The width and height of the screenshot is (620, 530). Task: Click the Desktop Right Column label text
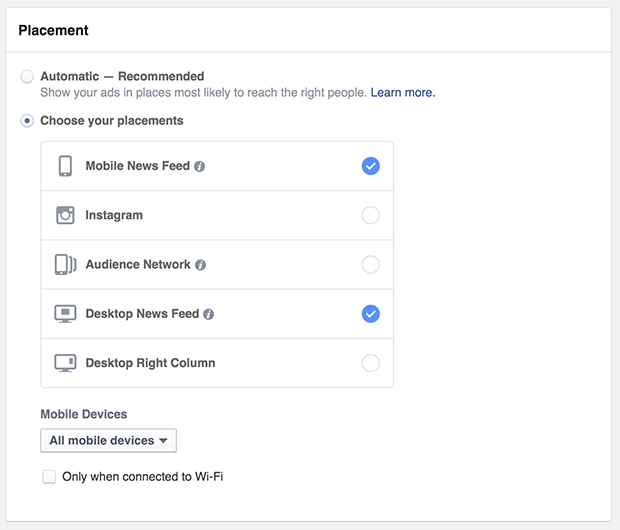click(150, 363)
